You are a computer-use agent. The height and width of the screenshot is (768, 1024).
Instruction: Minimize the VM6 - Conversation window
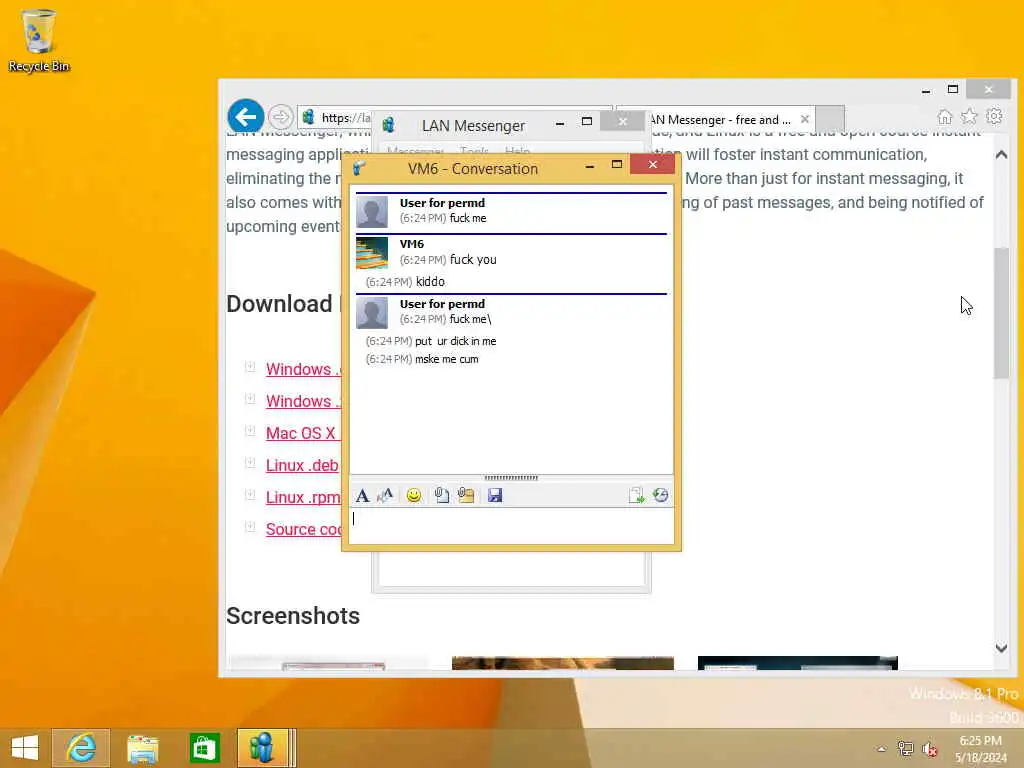click(x=590, y=166)
